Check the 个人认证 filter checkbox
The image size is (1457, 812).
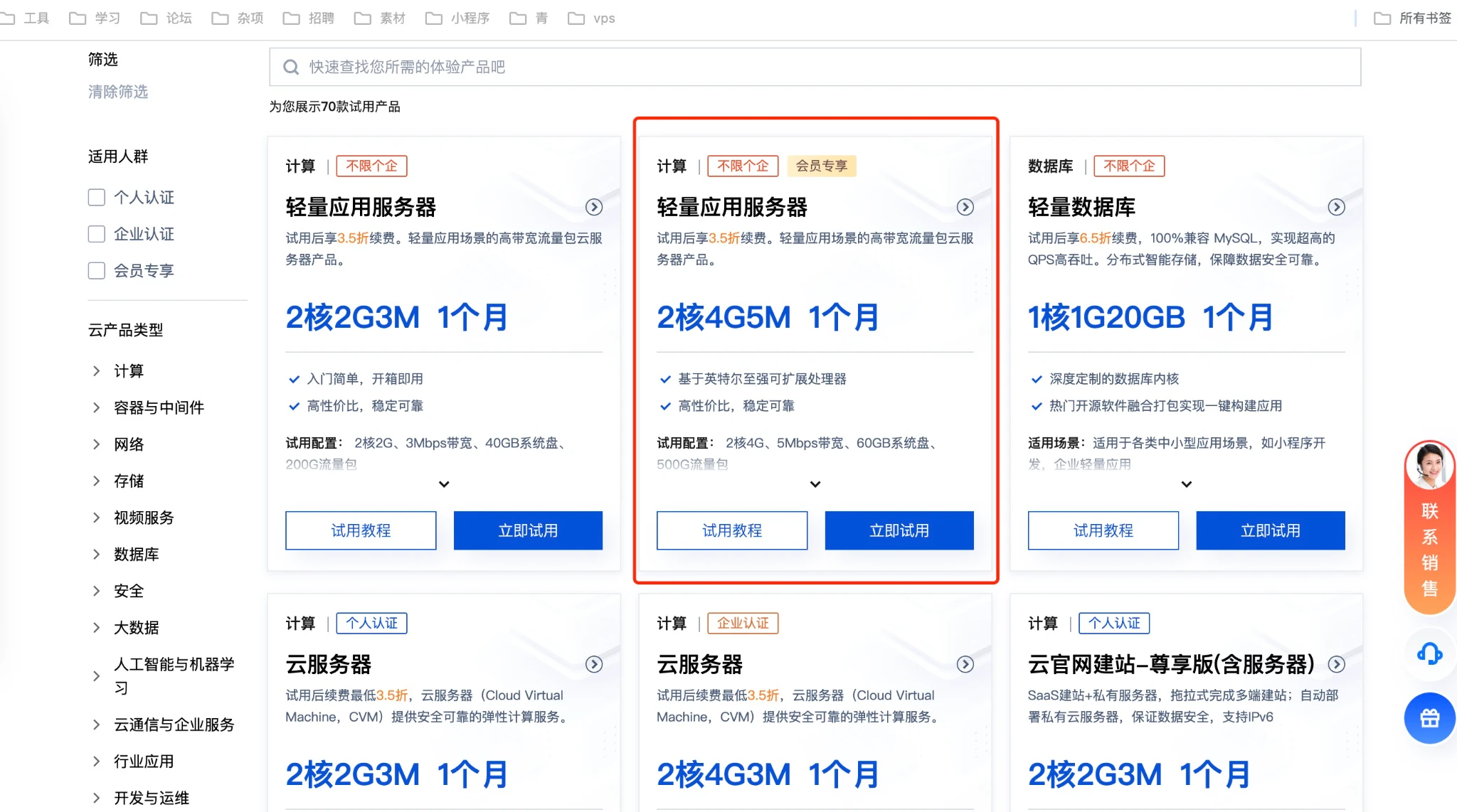click(97, 197)
